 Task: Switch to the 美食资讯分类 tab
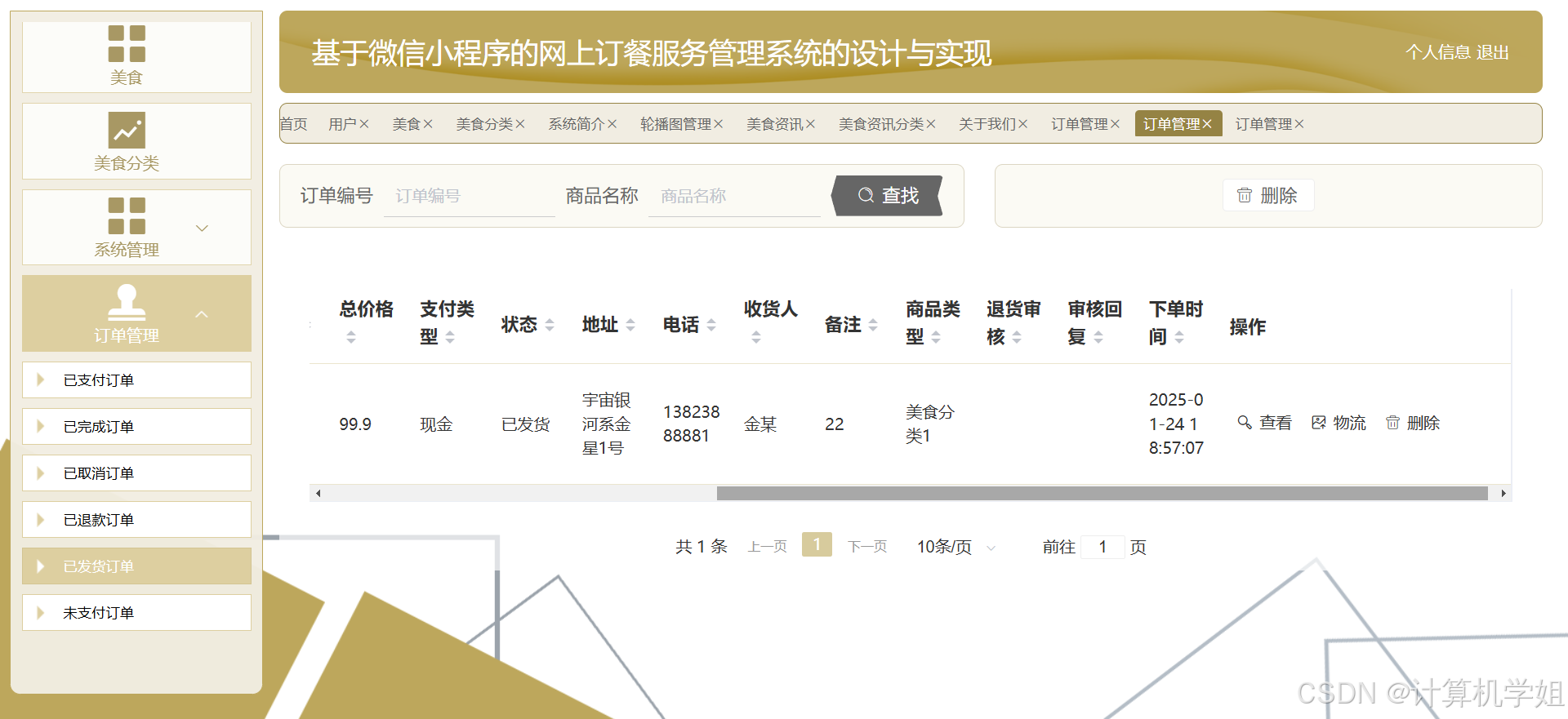click(881, 124)
